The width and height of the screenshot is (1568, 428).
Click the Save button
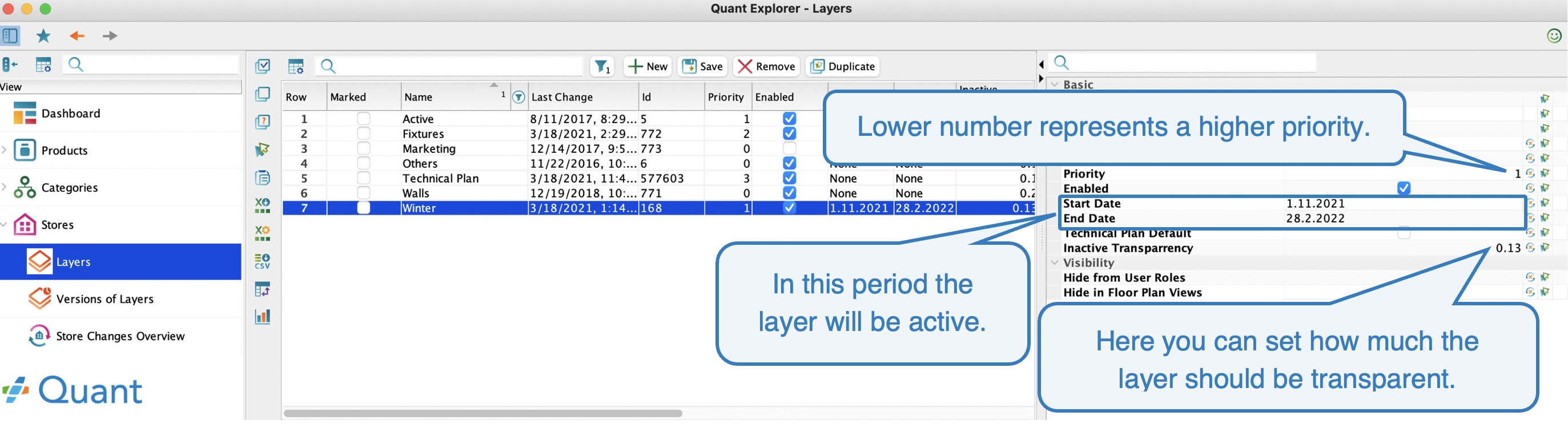pos(702,66)
